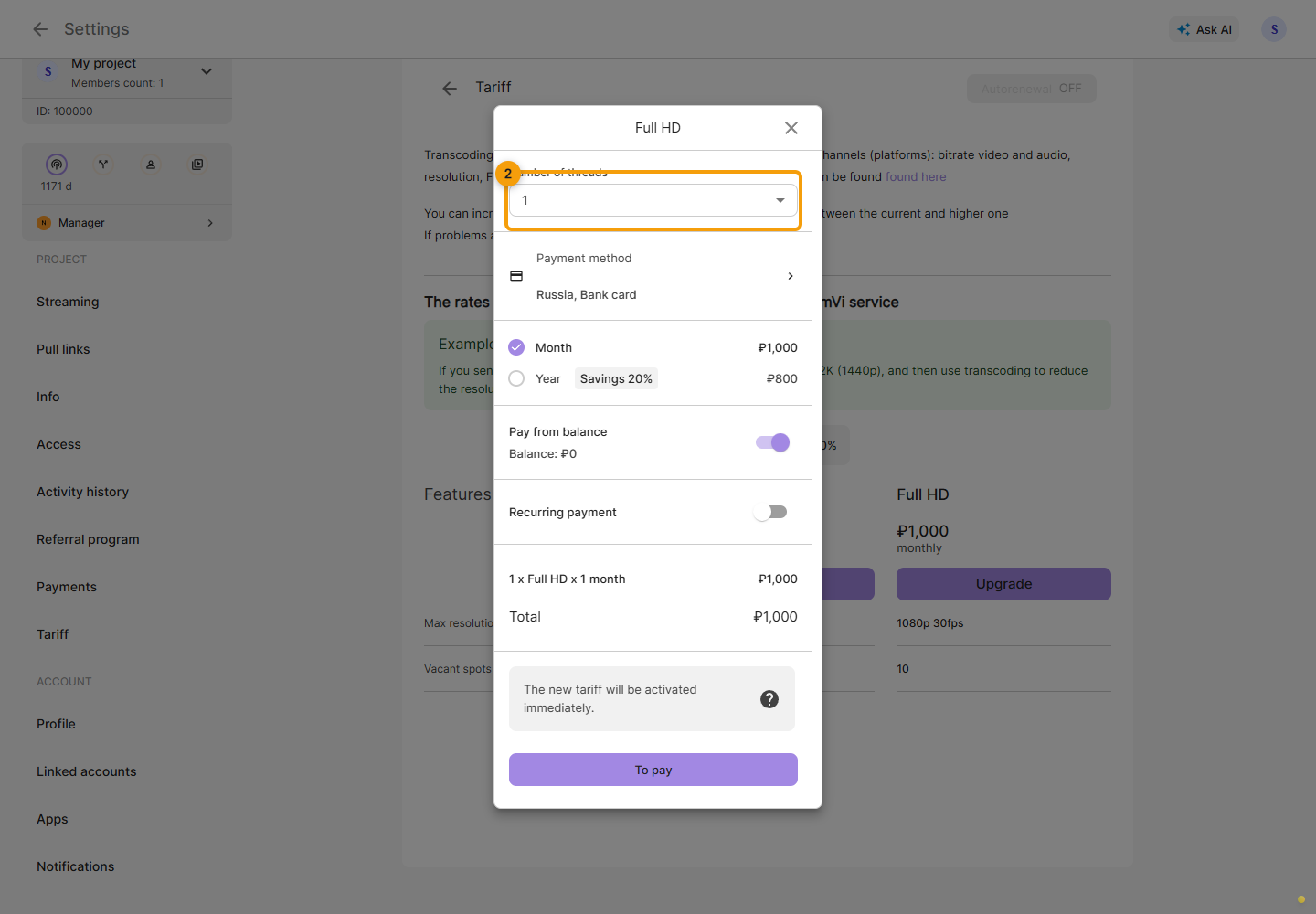The width and height of the screenshot is (1316, 914).
Task: Open Linked accounts settings
Action: pyautogui.click(x=87, y=771)
